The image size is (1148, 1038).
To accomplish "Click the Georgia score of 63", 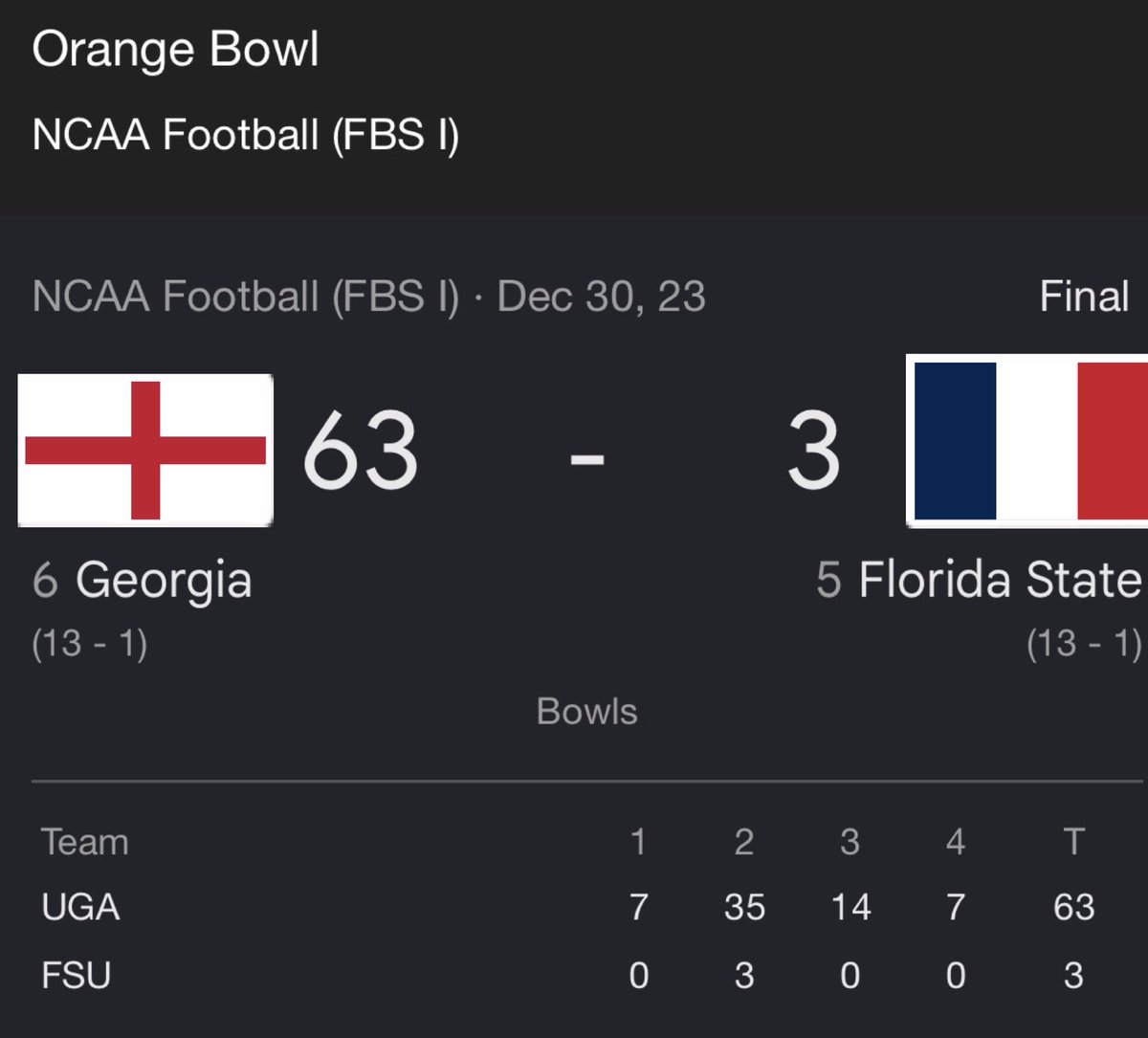I will pyautogui.click(x=361, y=451).
